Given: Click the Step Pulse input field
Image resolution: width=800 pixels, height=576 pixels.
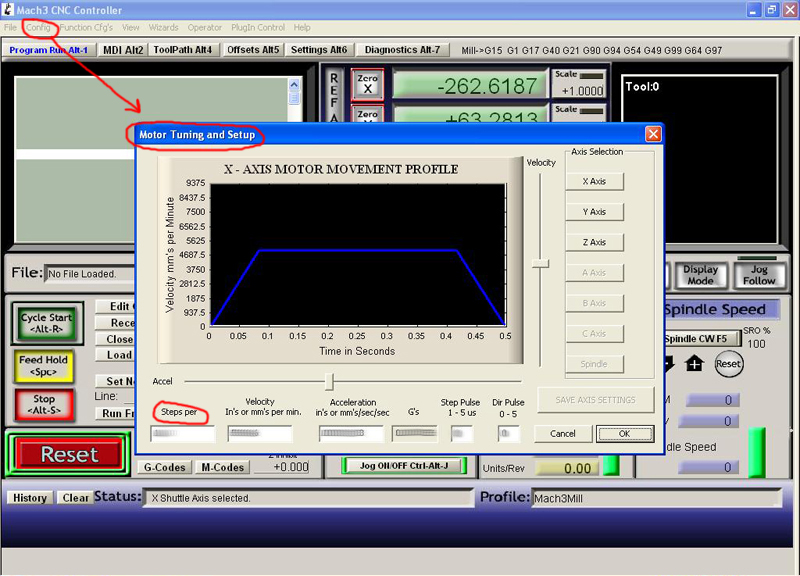Looking at the screenshot, I should [x=462, y=434].
